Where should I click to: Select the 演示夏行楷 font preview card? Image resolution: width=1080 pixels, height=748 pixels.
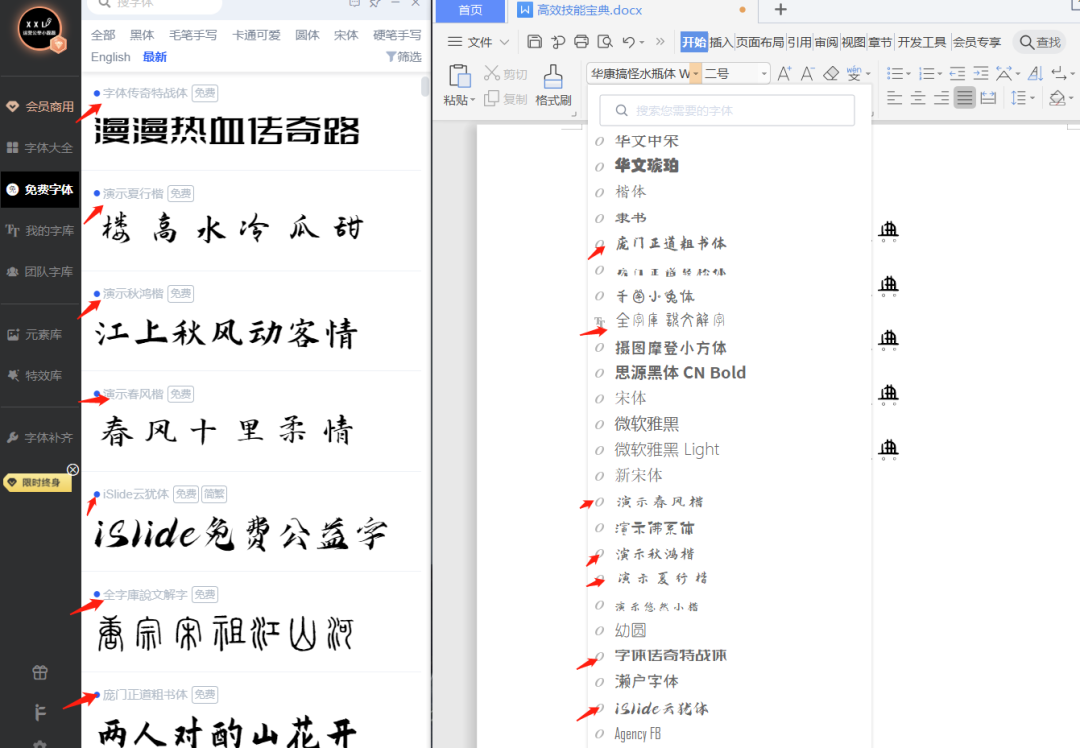tap(252, 220)
